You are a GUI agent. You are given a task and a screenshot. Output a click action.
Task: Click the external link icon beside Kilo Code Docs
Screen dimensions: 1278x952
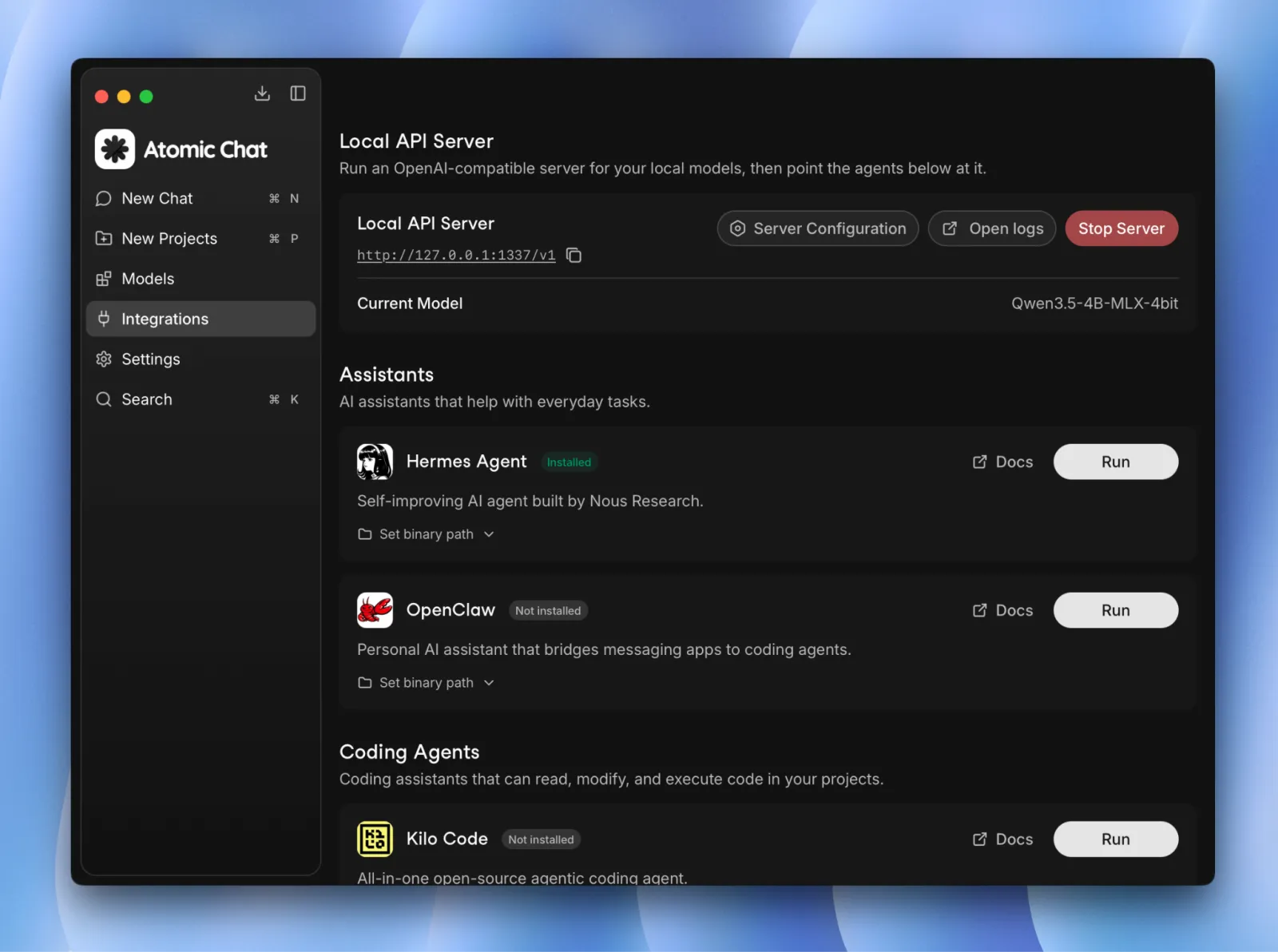click(x=979, y=839)
